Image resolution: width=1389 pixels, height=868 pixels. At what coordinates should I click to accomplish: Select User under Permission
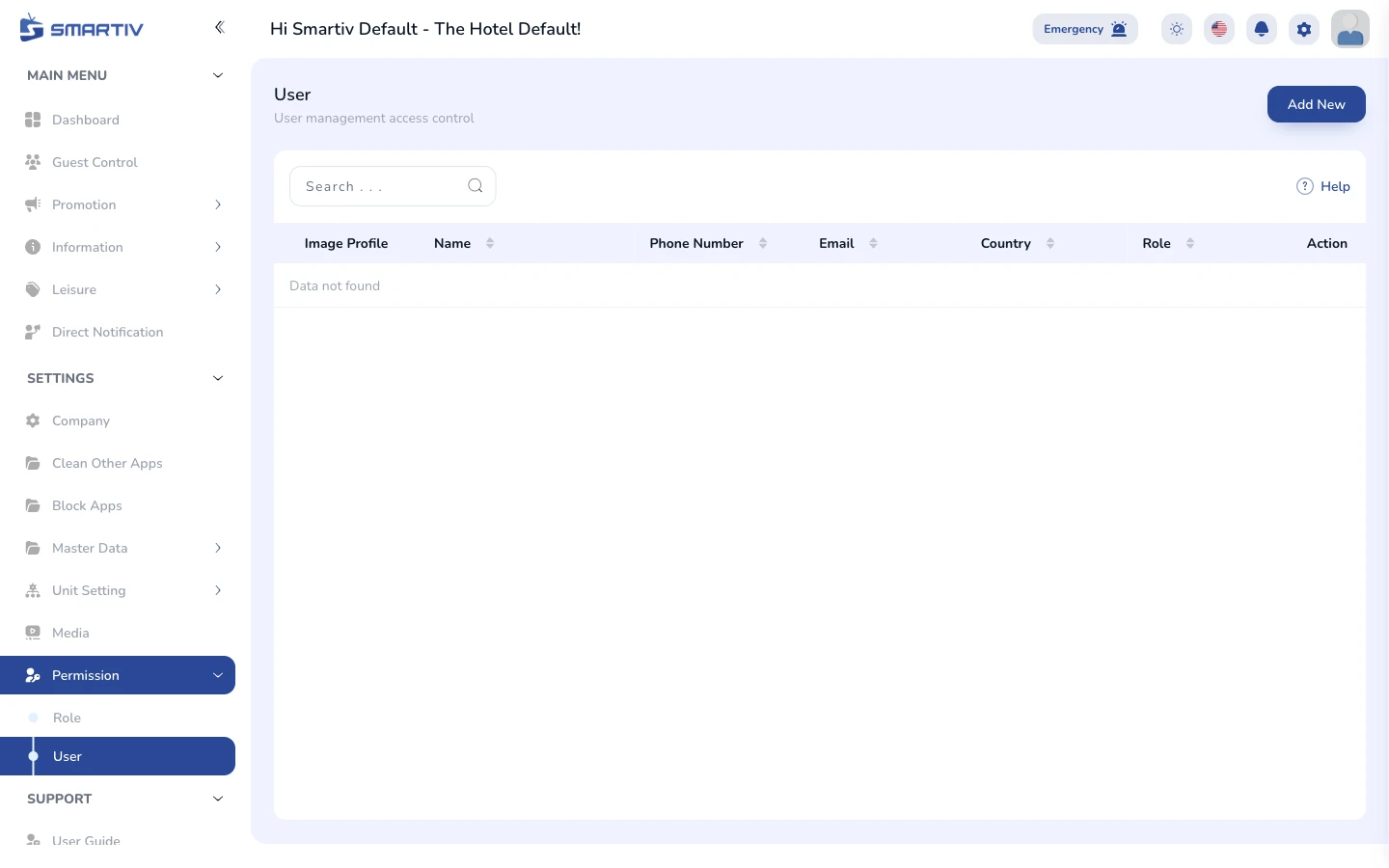118,756
